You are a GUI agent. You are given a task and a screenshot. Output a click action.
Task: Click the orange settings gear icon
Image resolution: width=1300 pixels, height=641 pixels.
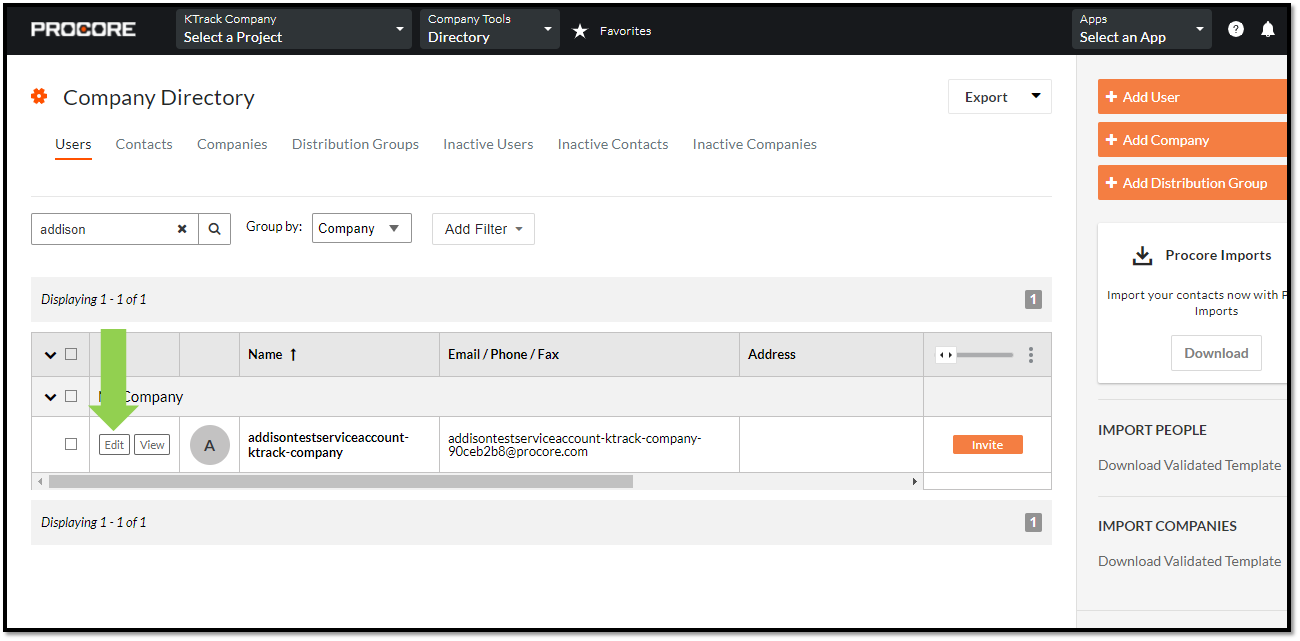pyautogui.click(x=39, y=96)
